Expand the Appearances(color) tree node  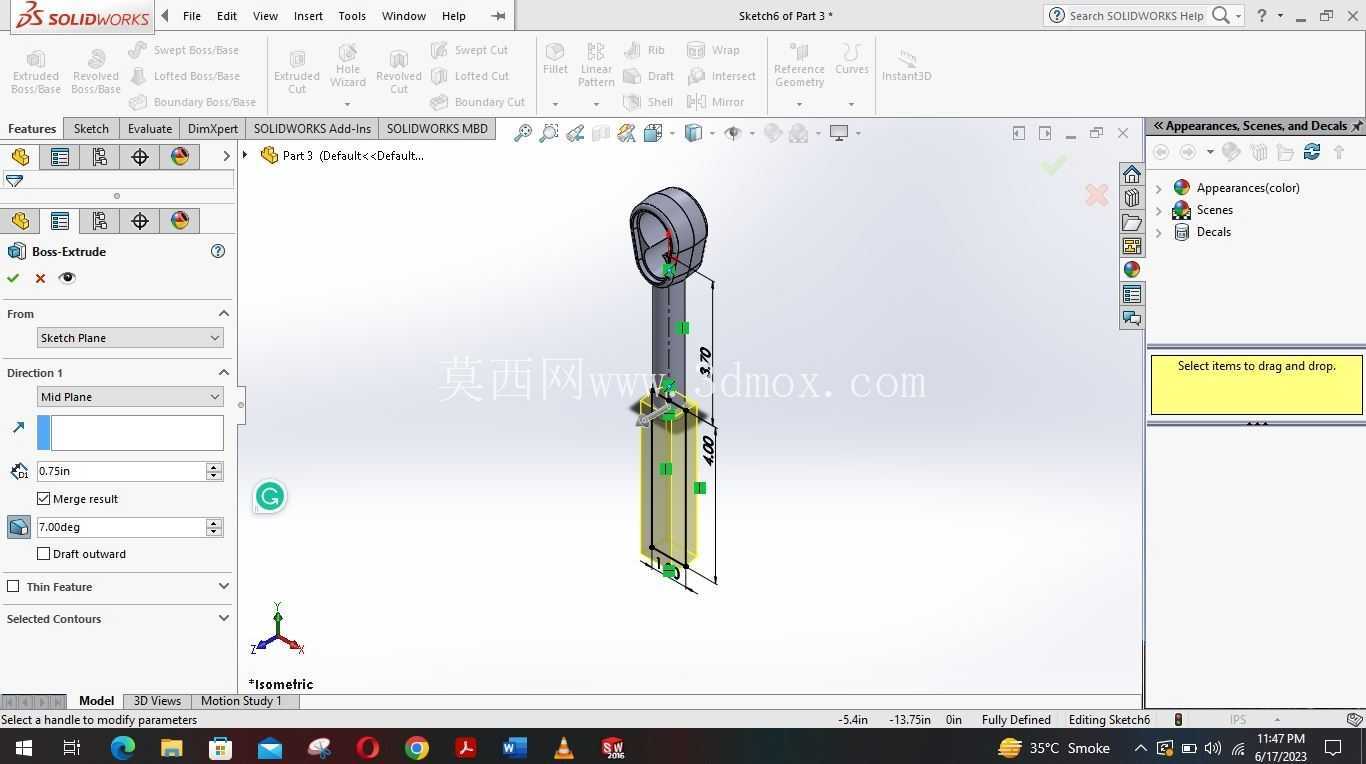point(1159,188)
